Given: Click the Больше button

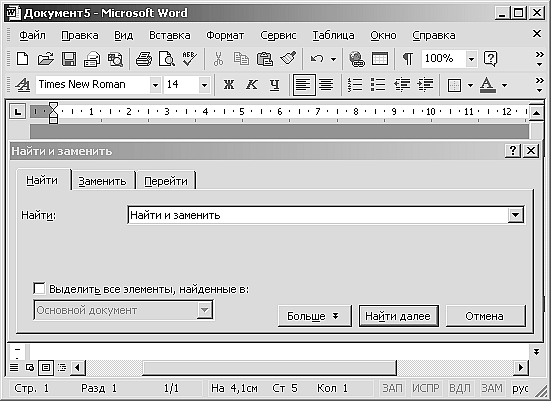Looking at the screenshot, I should coord(315,316).
